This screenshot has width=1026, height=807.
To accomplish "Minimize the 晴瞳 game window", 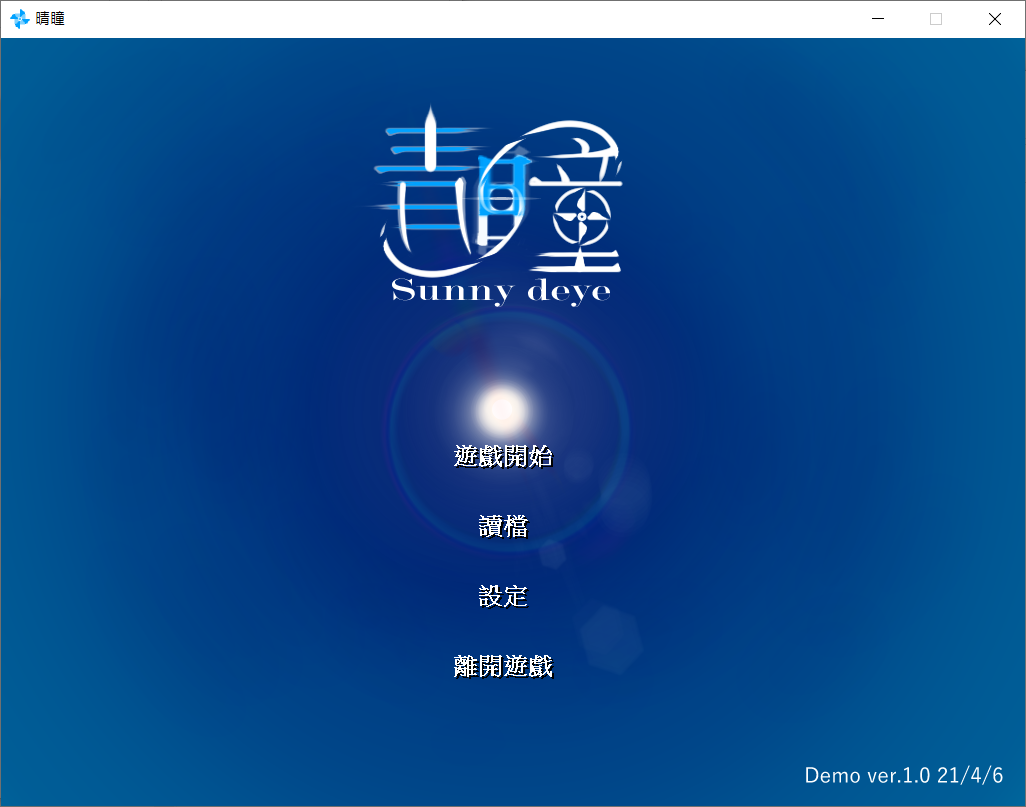I will 878,19.
